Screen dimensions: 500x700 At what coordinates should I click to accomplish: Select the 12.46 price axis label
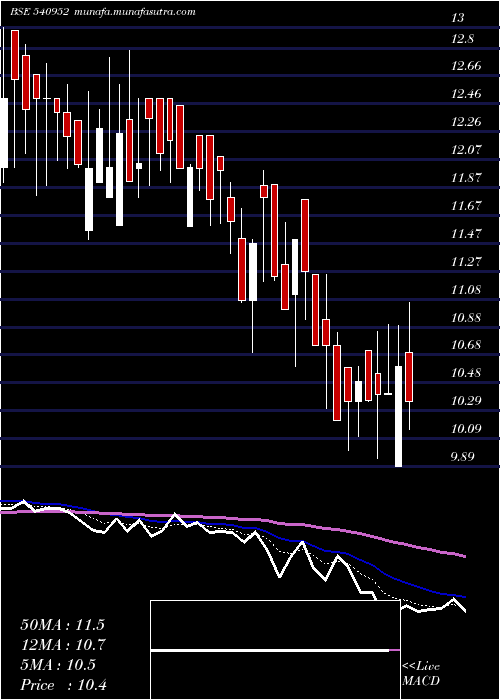[x=465, y=94]
